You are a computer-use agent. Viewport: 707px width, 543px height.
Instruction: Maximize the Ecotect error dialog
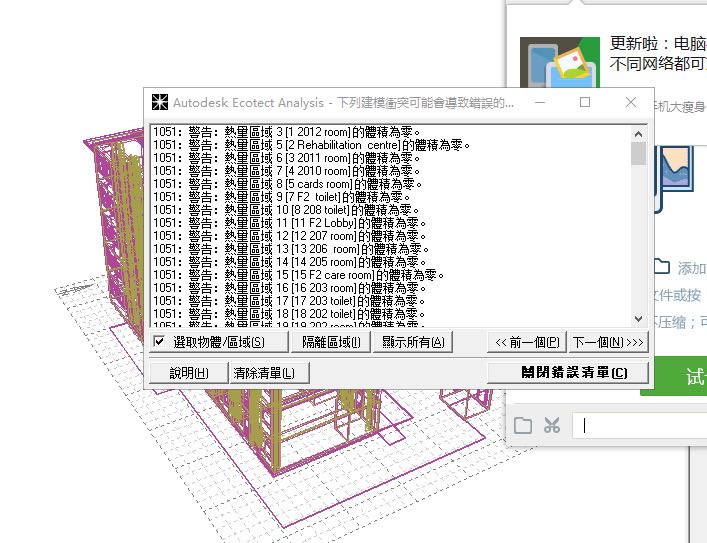[585, 102]
